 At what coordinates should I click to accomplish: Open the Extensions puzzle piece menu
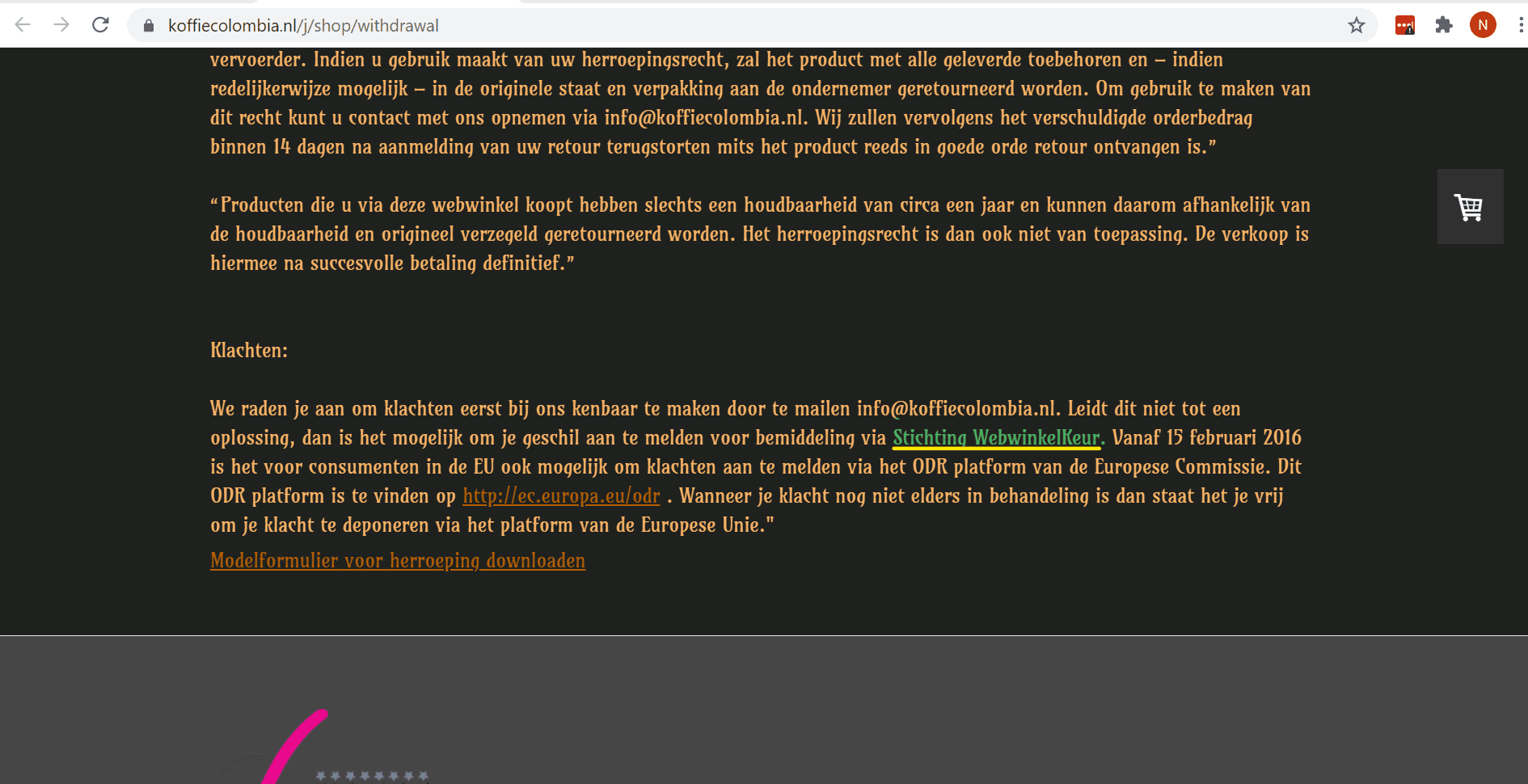pyautogui.click(x=1444, y=26)
